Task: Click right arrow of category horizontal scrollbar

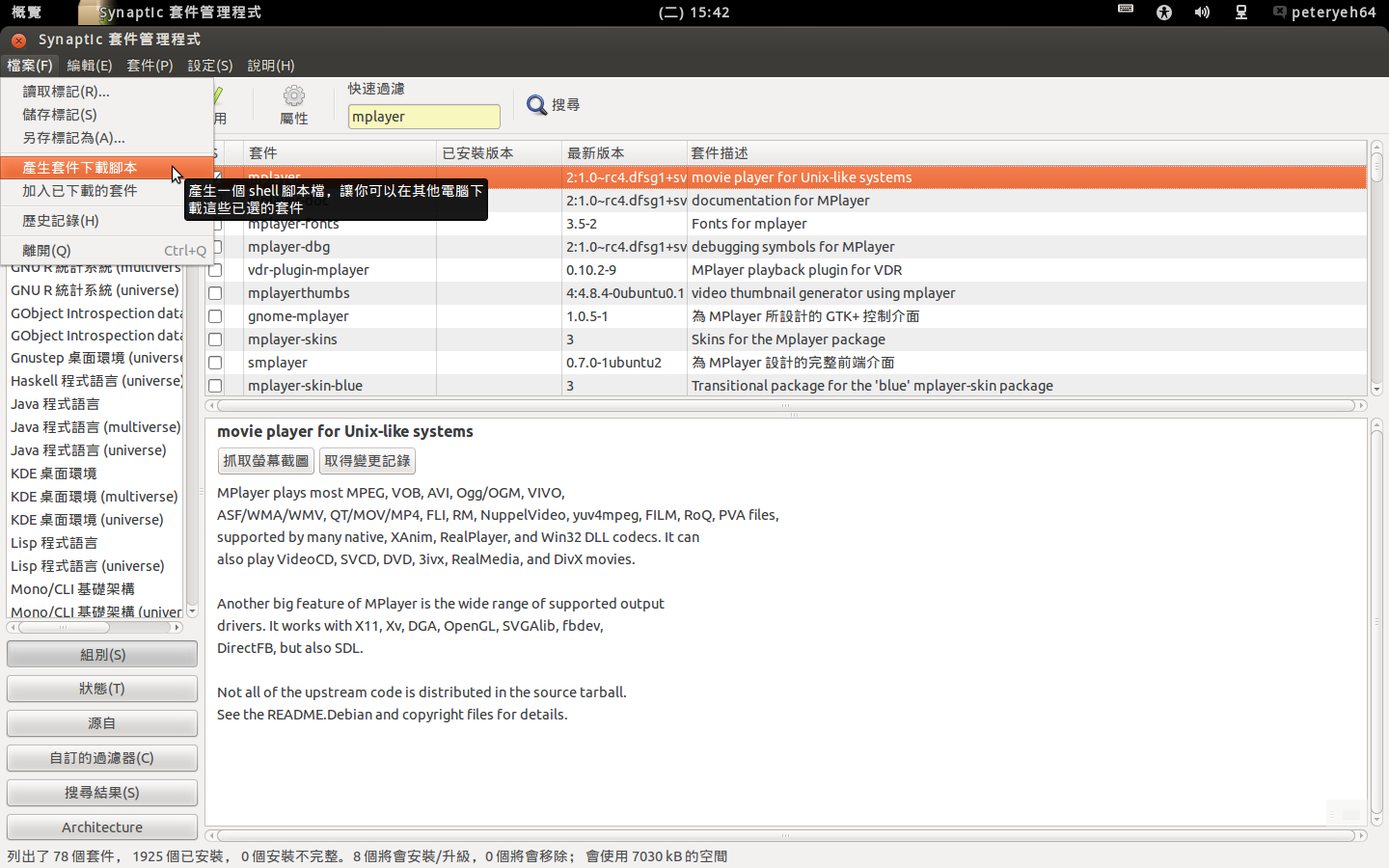Action: click(x=177, y=628)
